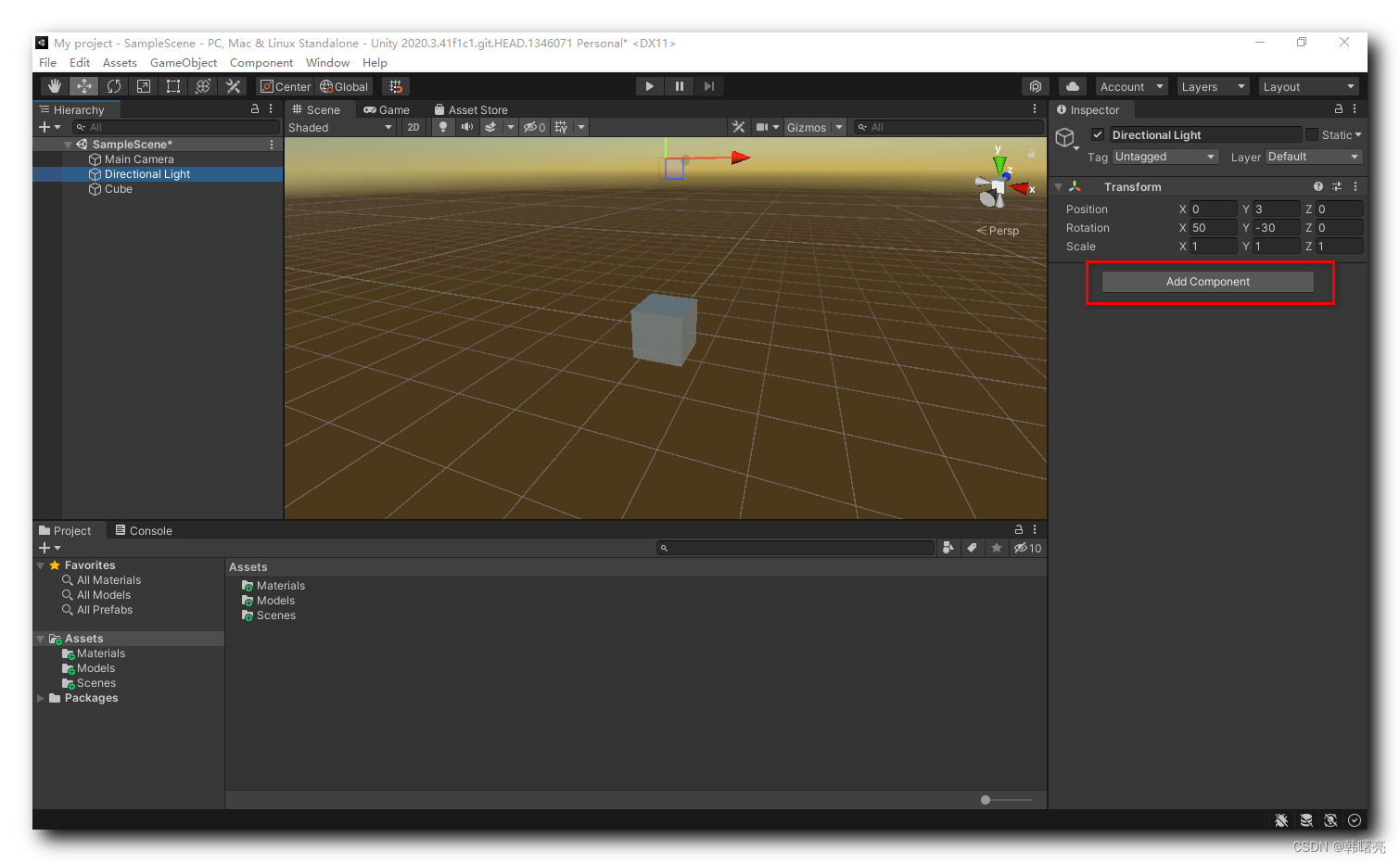The height and width of the screenshot is (862, 1400).
Task: Open the Shaded draw mode dropdown
Action: point(338,127)
